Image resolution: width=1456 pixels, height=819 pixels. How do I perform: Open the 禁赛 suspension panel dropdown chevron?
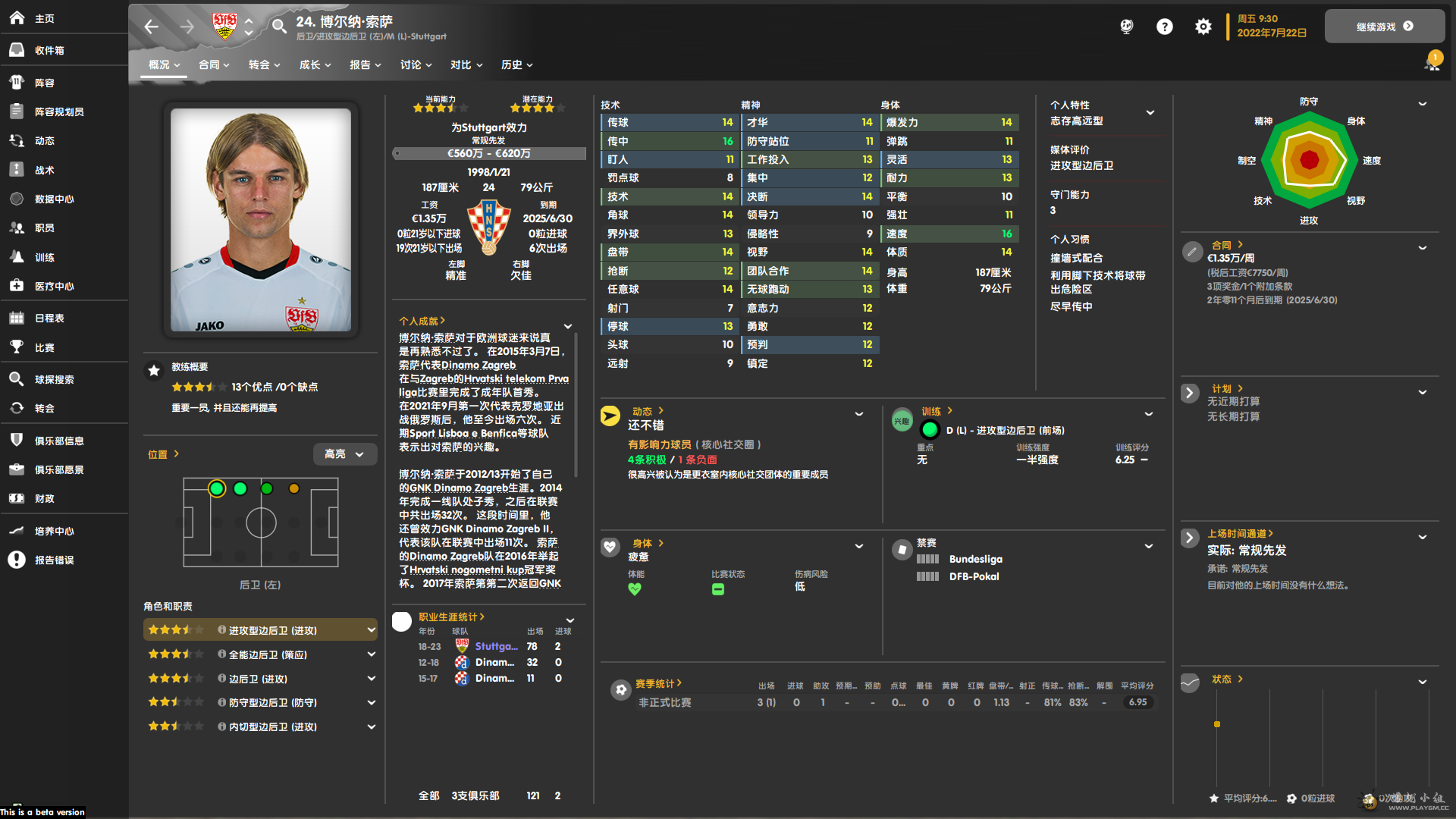pyautogui.click(x=1149, y=546)
